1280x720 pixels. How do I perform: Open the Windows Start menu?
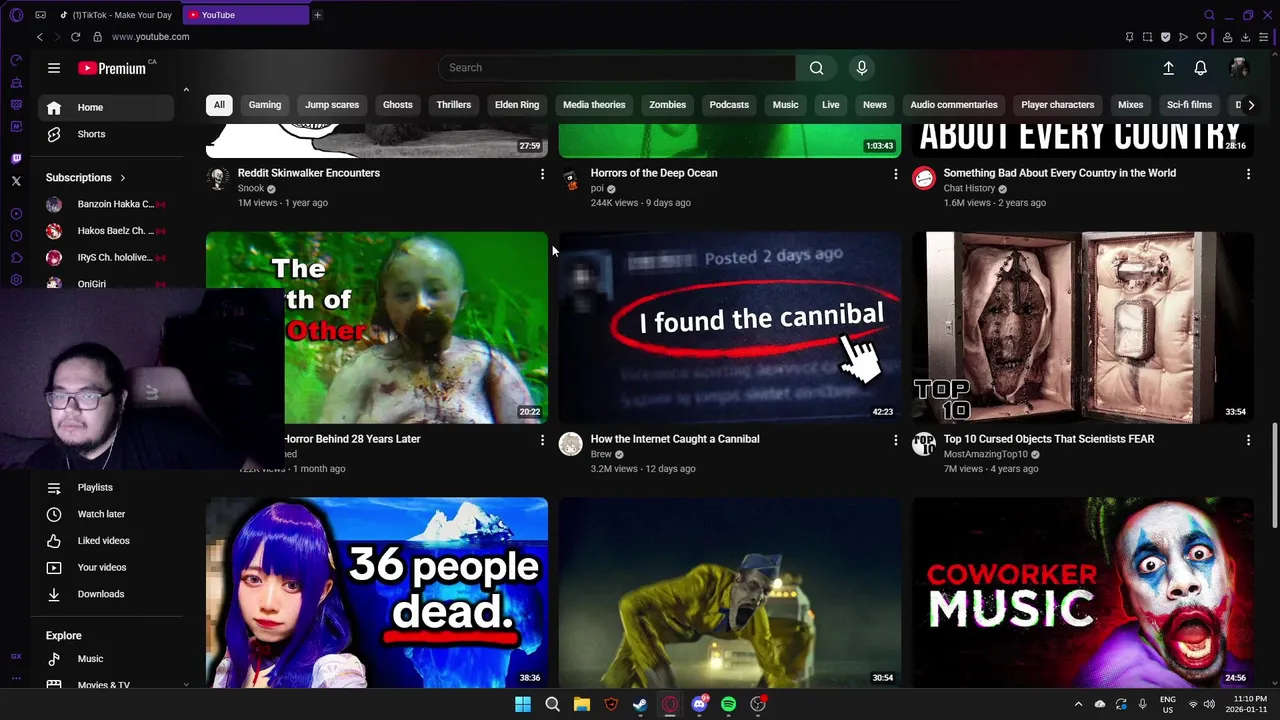tap(523, 704)
